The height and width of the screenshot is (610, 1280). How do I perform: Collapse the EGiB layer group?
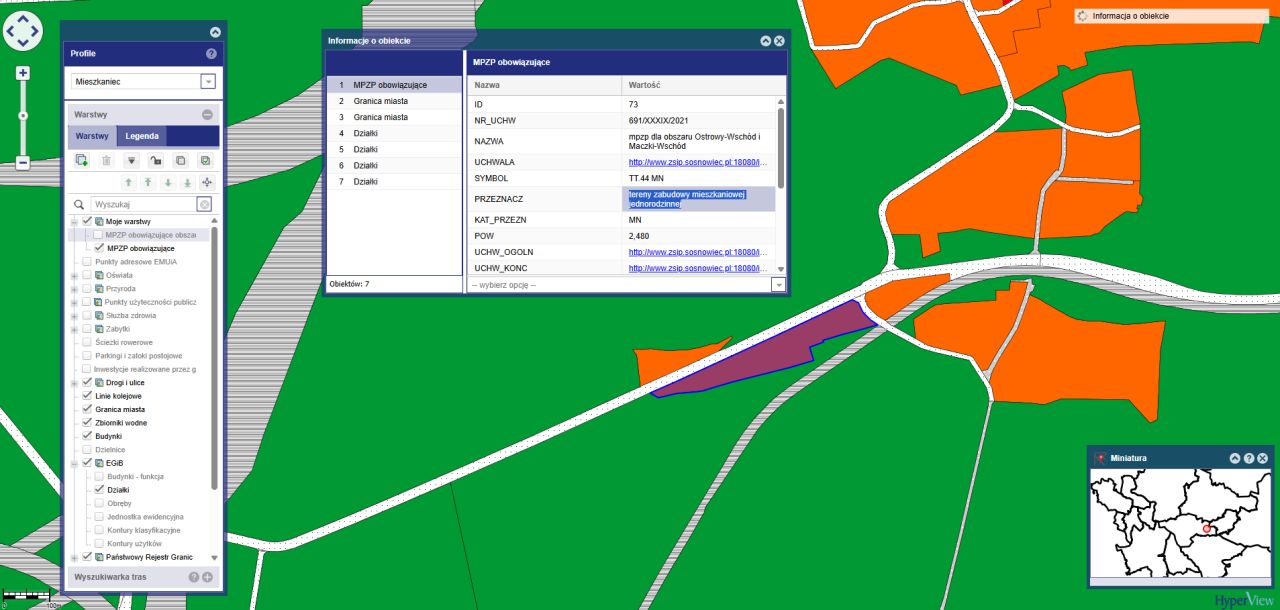74,463
